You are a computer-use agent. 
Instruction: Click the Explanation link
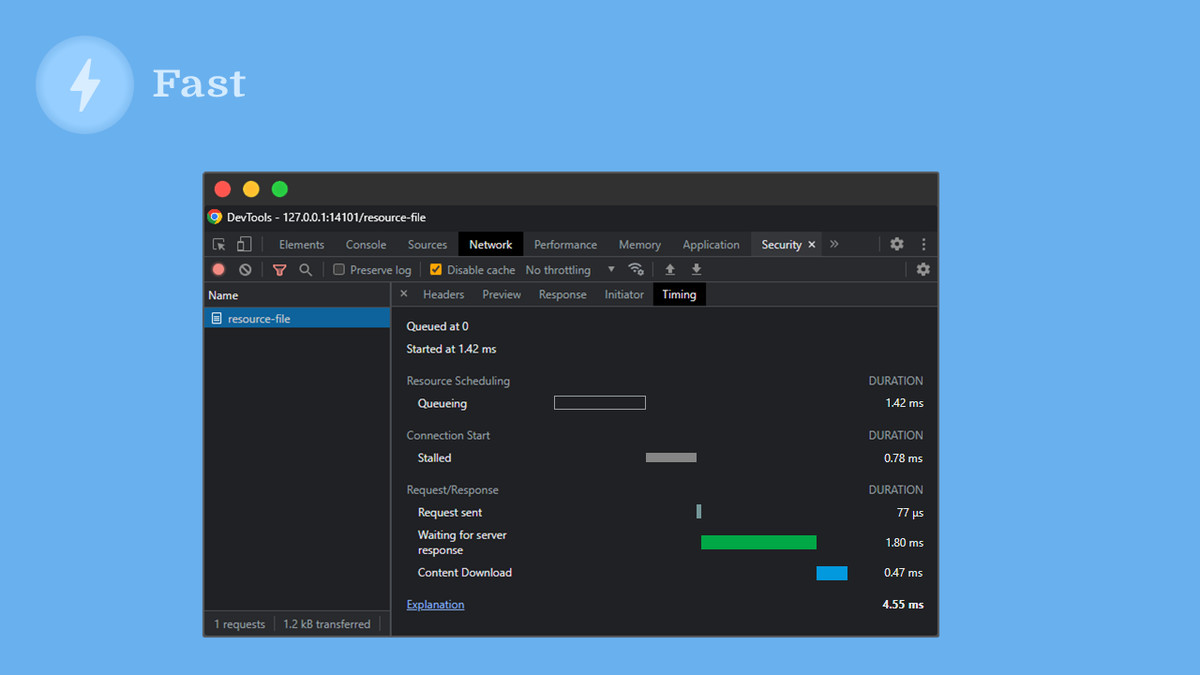coord(435,604)
